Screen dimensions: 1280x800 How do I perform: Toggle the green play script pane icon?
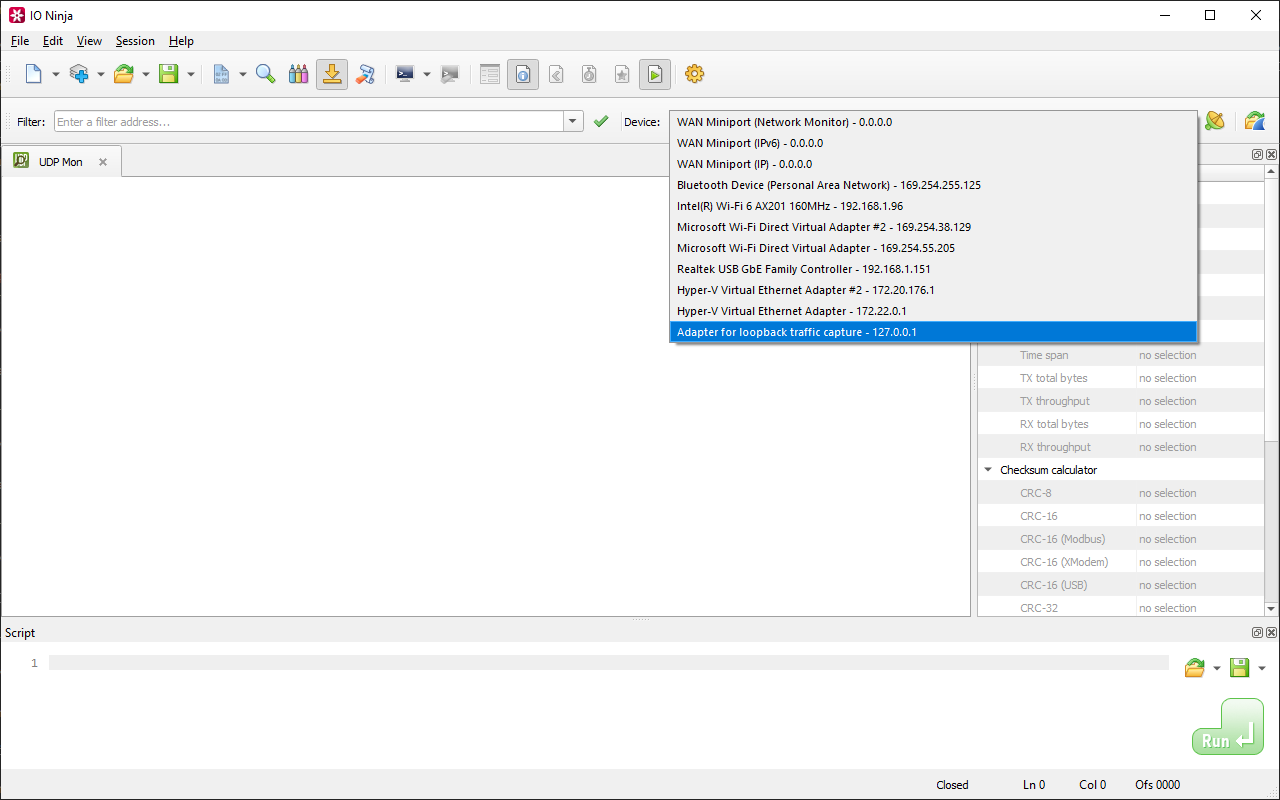coord(655,74)
